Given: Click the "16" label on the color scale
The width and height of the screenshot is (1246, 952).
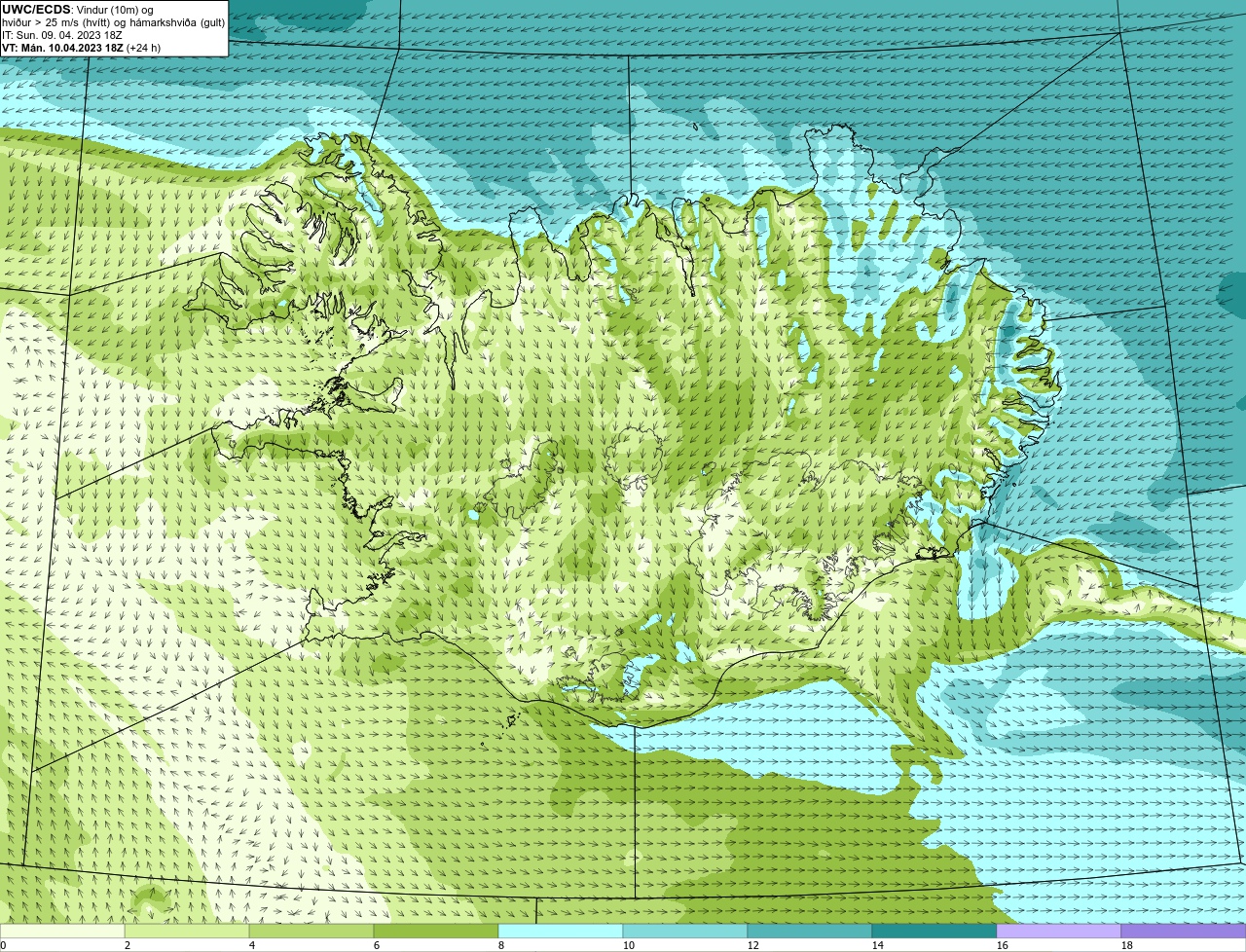Looking at the screenshot, I should coord(1003,945).
